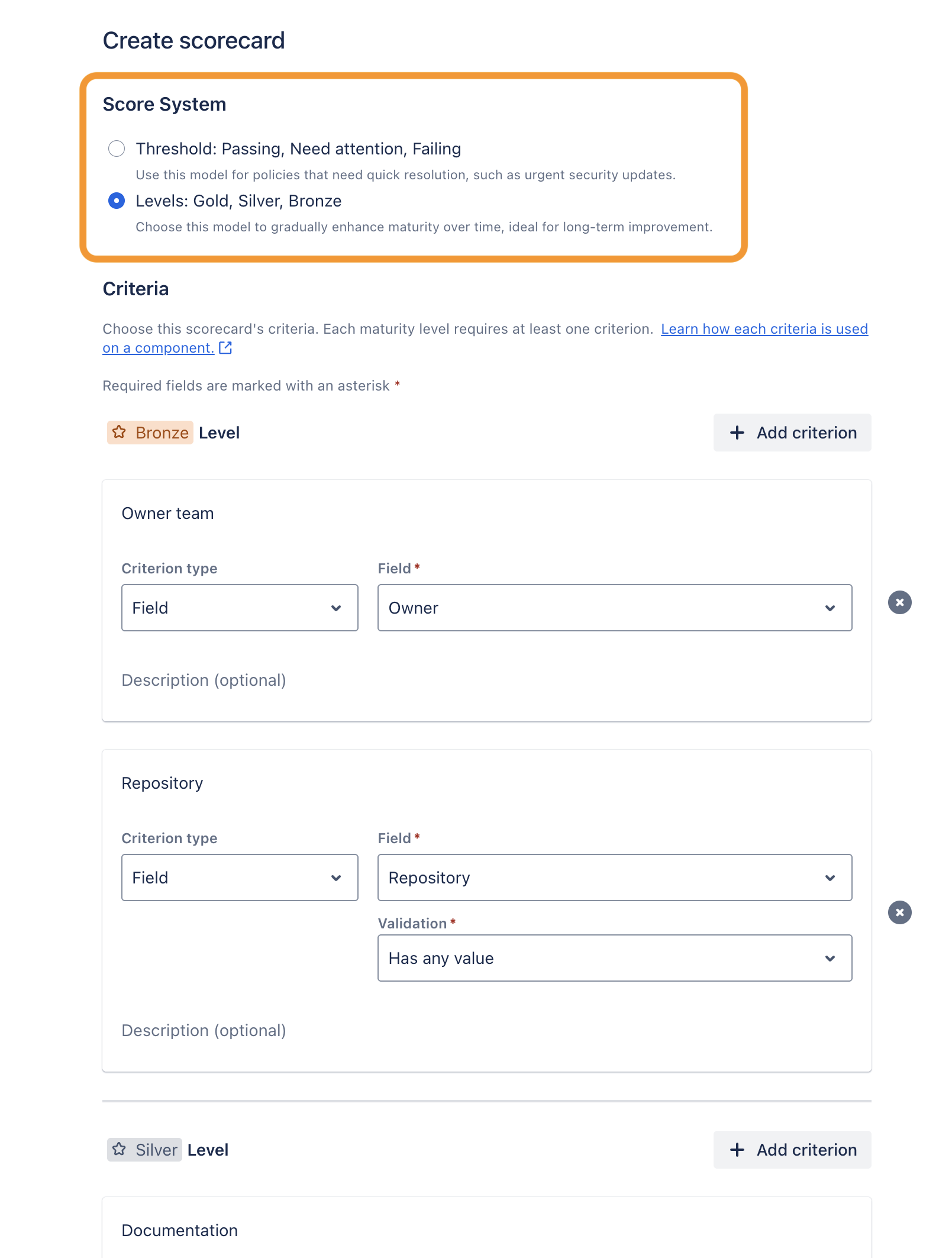Add a criterion to the Bronze level
952x1258 pixels.
792,433
